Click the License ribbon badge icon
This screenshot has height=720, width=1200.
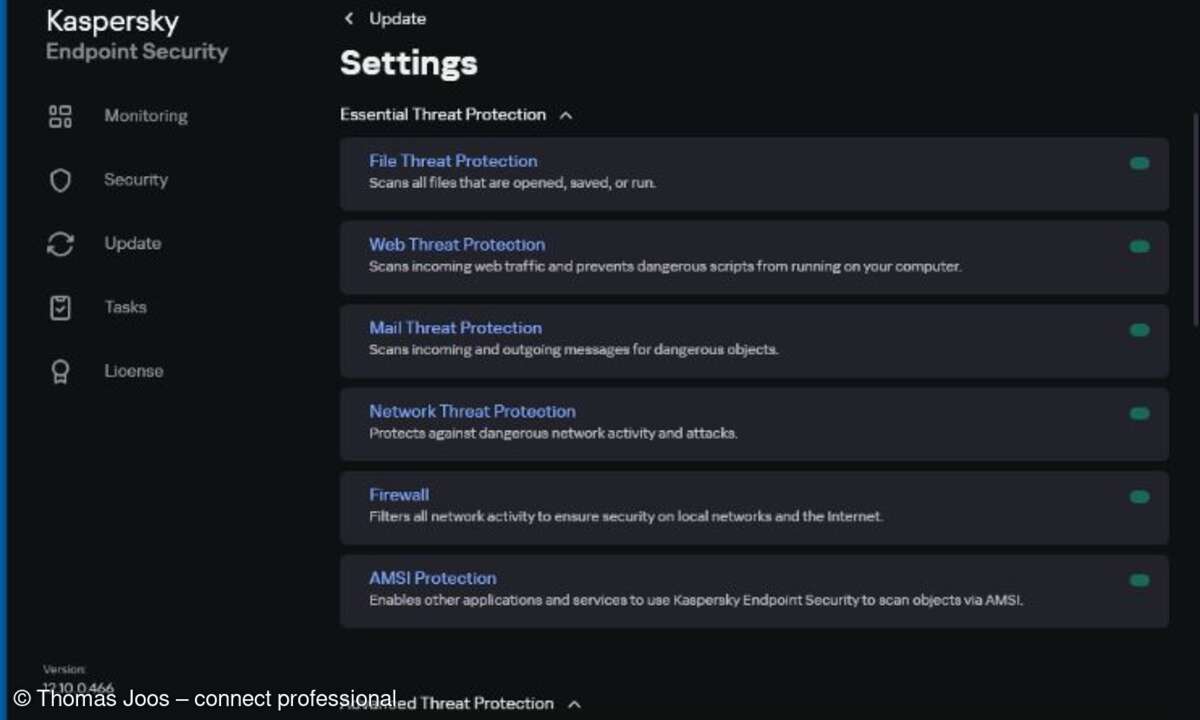[x=60, y=372]
